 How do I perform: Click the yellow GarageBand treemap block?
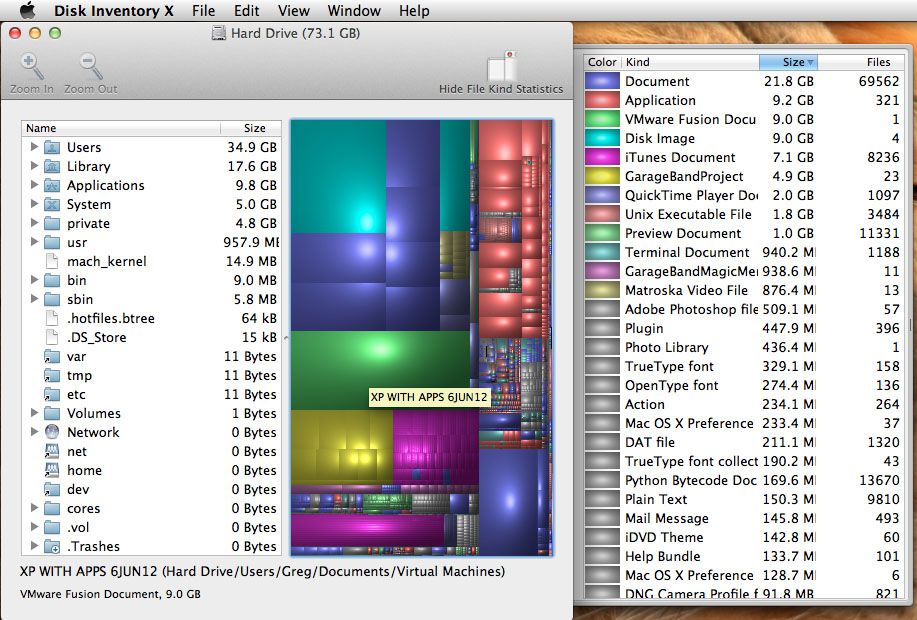pyautogui.click(x=342, y=447)
